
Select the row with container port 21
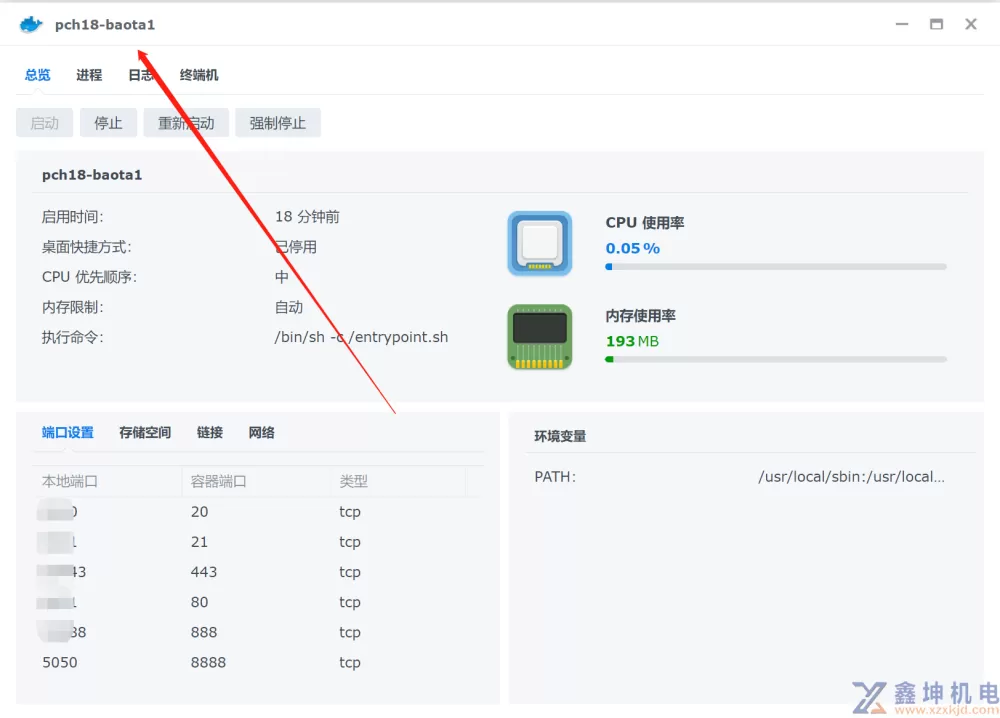tap(258, 542)
